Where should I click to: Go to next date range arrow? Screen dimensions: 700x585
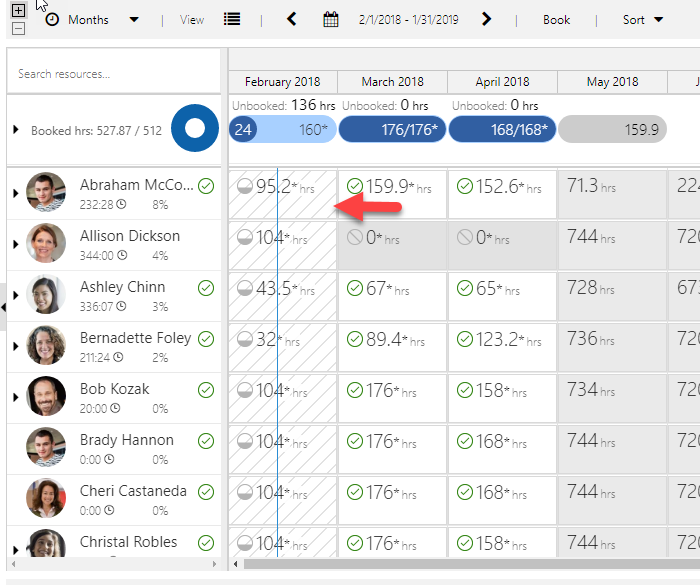coord(486,19)
